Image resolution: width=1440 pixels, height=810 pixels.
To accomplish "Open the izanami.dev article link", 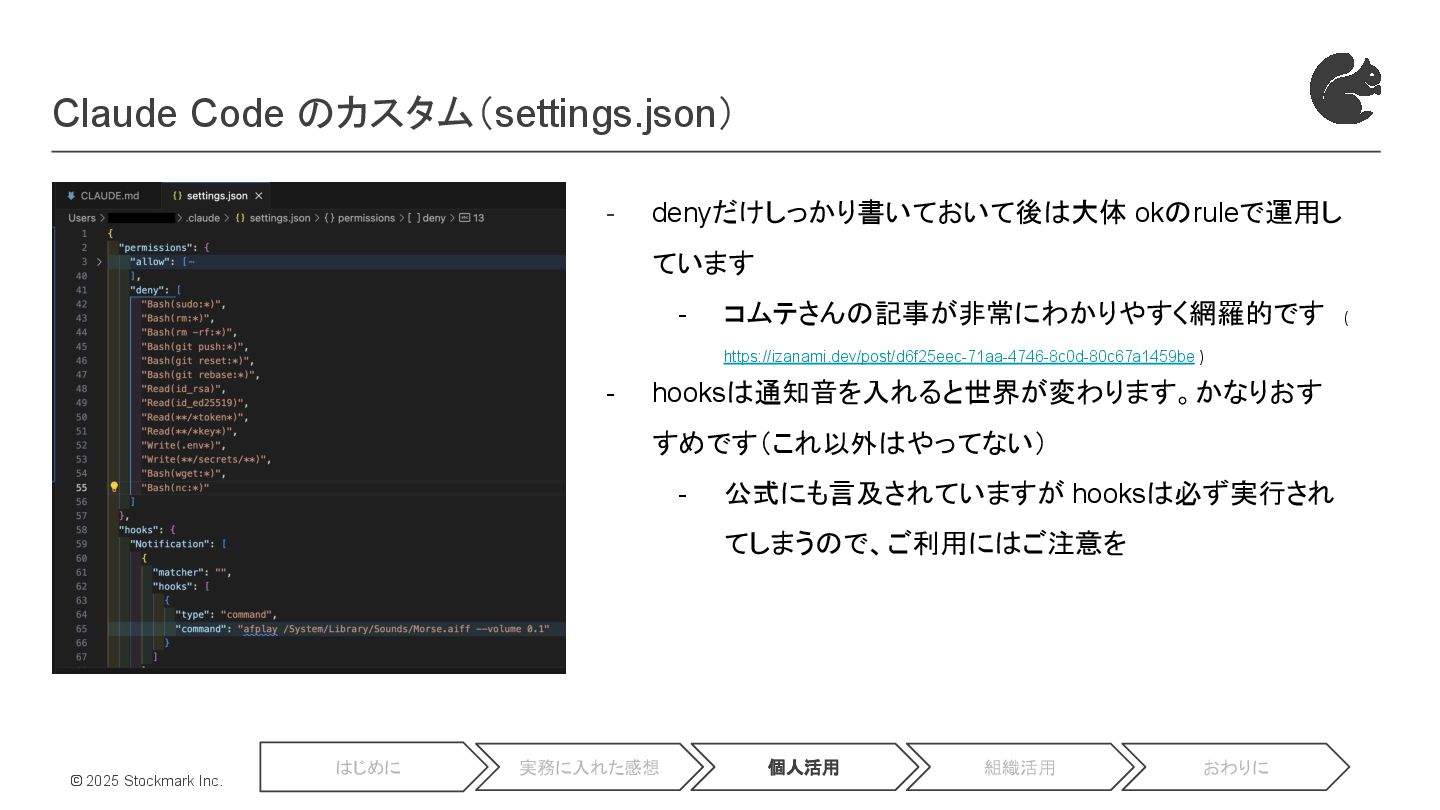I will [959, 356].
